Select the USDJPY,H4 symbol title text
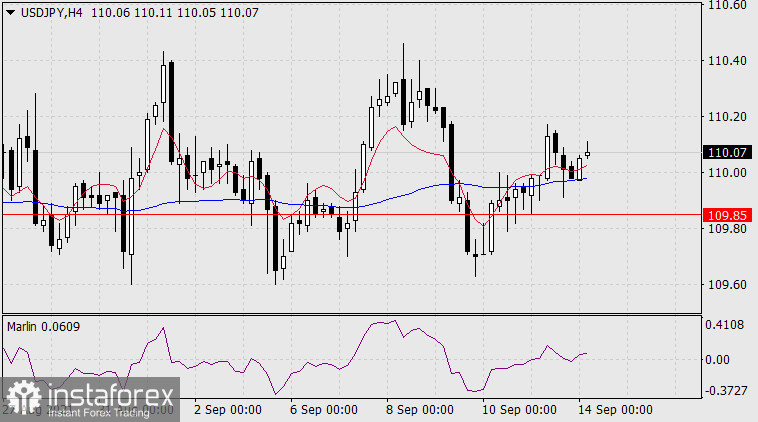 52,13
